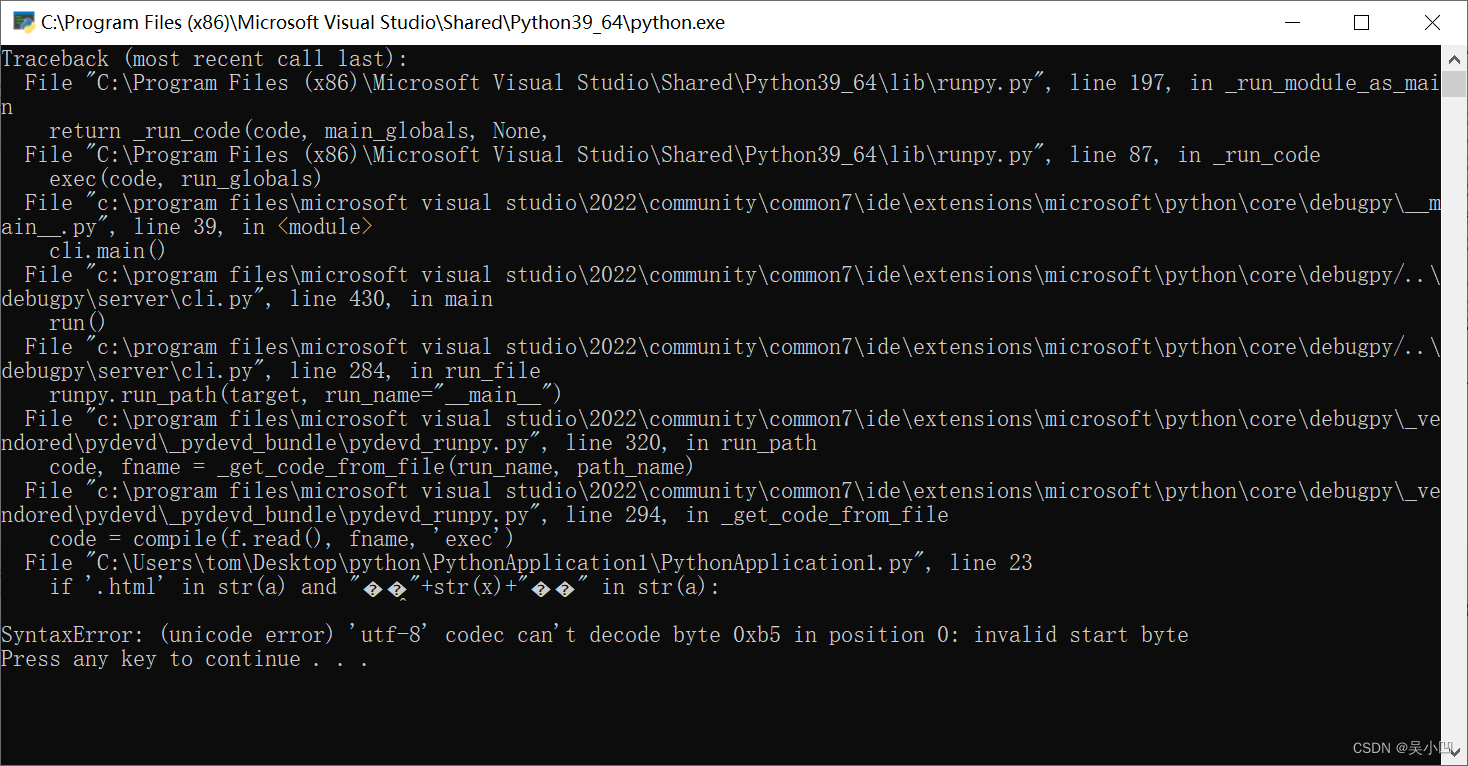Click the "if '.html' in str(a)" code line

pos(384,587)
